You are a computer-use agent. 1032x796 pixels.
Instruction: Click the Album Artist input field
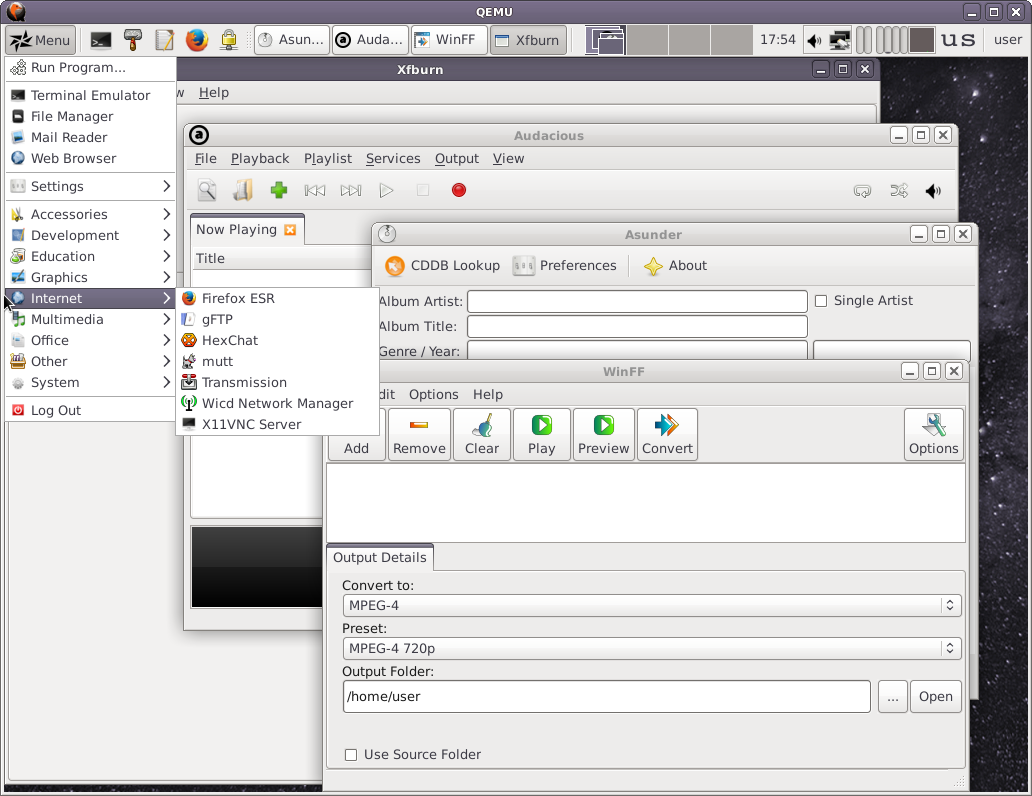click(637, 302)
